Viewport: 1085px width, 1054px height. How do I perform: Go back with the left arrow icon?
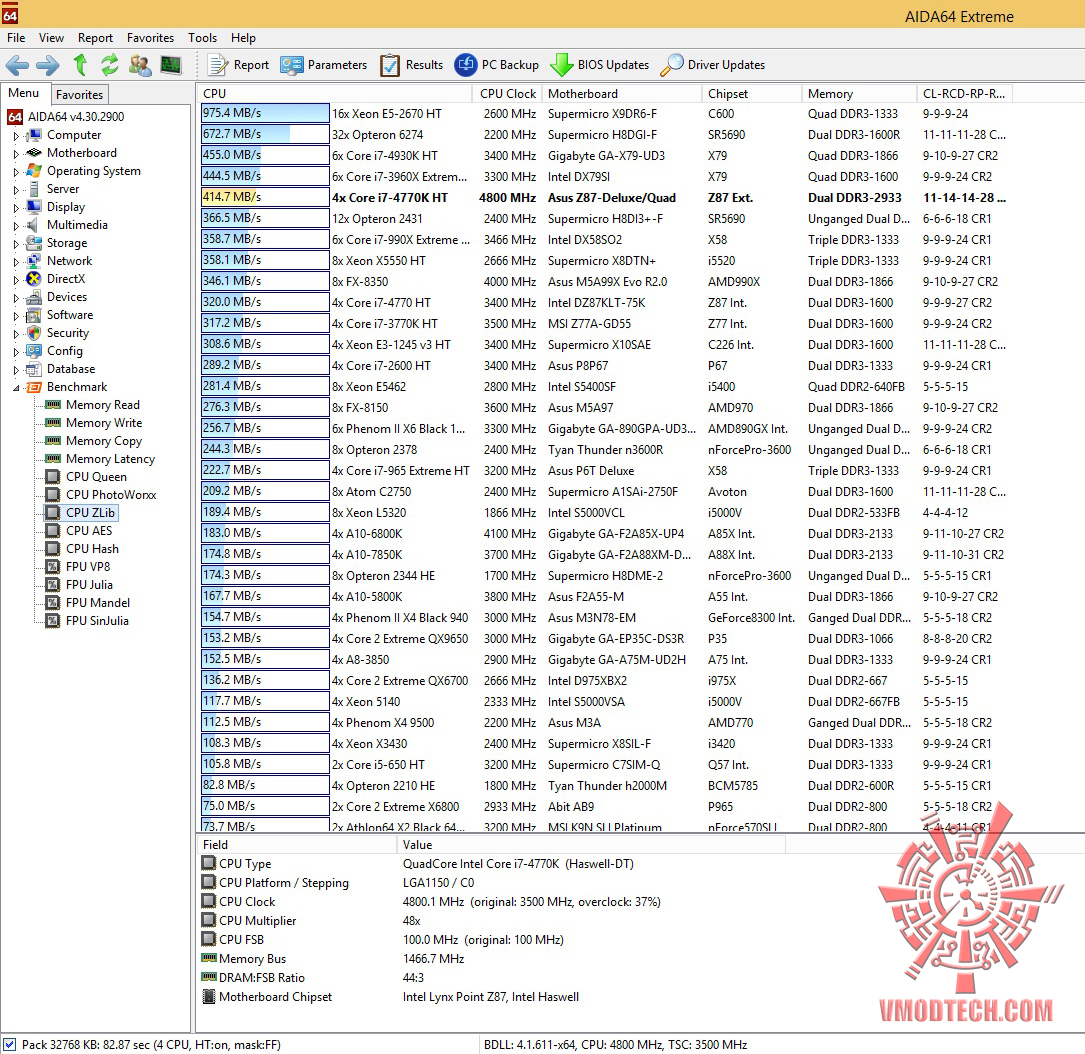click(17, 65)
